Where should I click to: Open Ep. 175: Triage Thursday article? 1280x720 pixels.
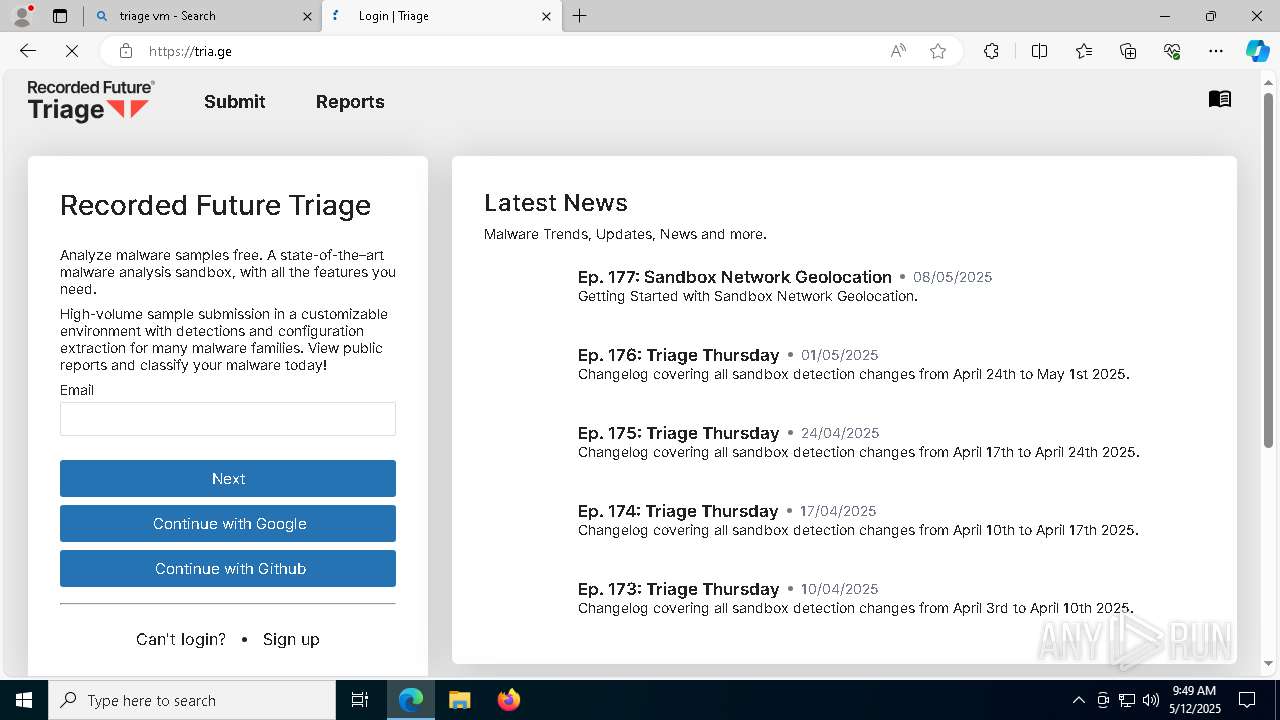tap(678, 433)
